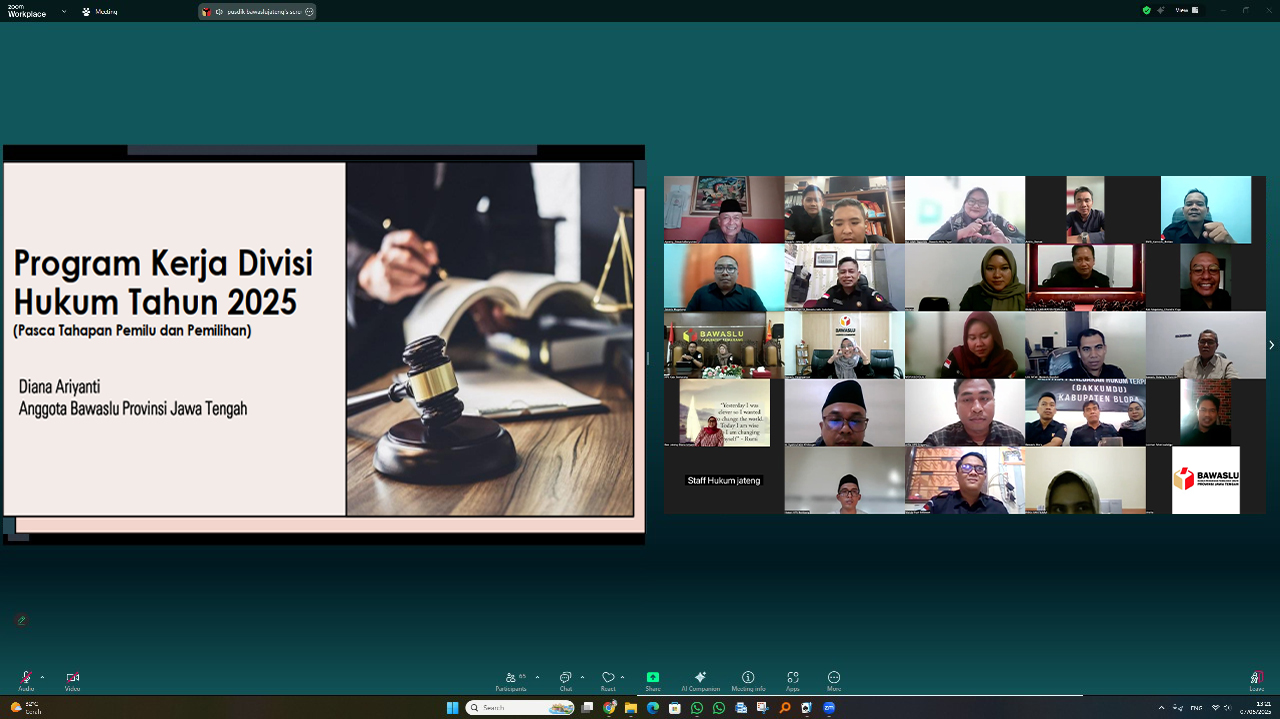
Task: Open the More options menu
Action: pos(834,680)
